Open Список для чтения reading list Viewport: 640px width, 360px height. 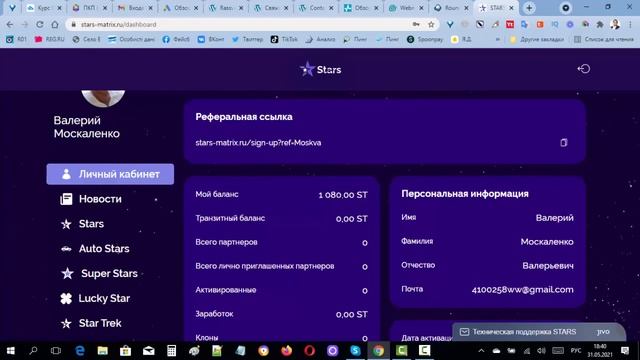604,39
